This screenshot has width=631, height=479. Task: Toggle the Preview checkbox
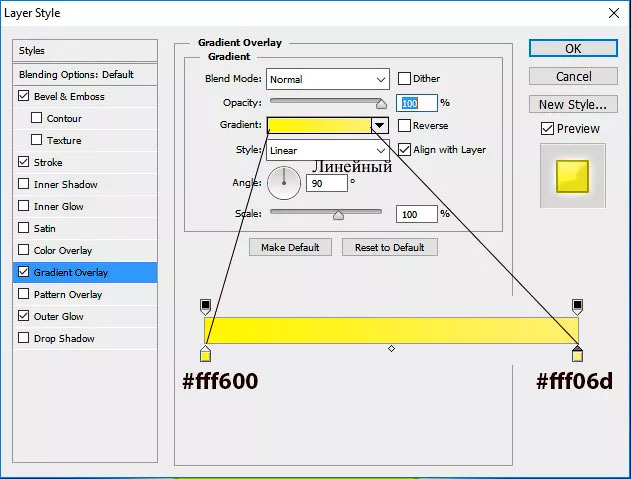coord(547,129)
